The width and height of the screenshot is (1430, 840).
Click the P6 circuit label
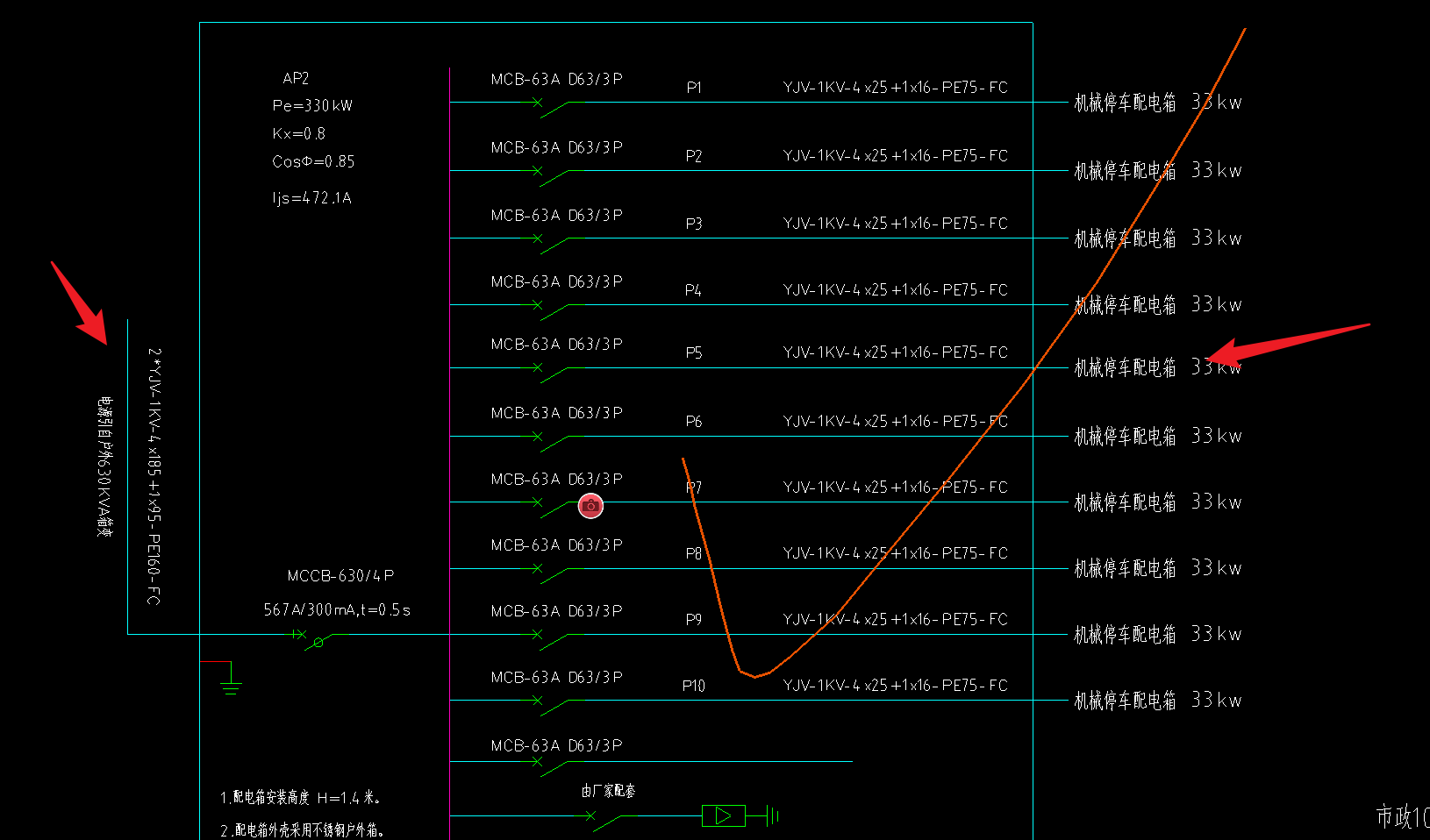(x=694, y=422)
